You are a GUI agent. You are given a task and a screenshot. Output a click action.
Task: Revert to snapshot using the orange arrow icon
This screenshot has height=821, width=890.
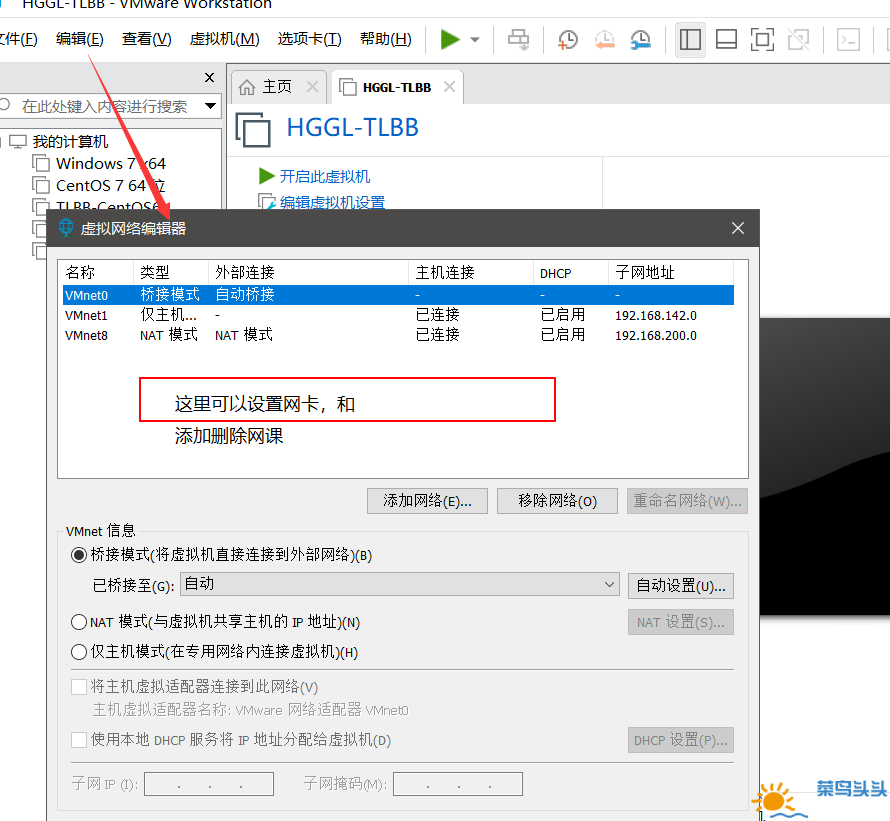coord(604,40)
